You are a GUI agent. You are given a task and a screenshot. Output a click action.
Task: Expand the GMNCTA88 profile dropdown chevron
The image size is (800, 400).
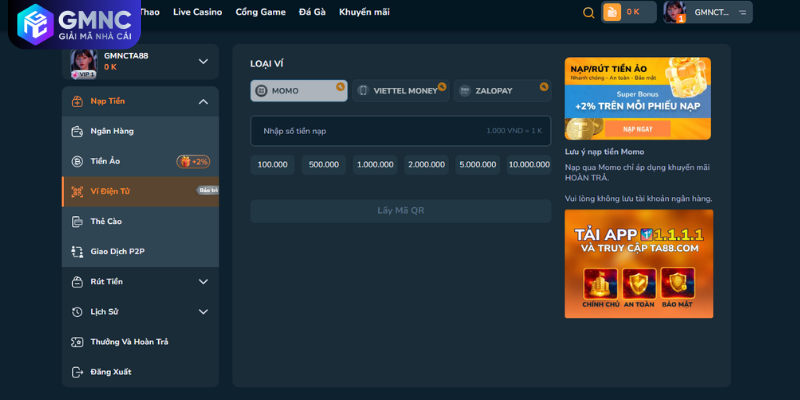click(x=203, y=61)
